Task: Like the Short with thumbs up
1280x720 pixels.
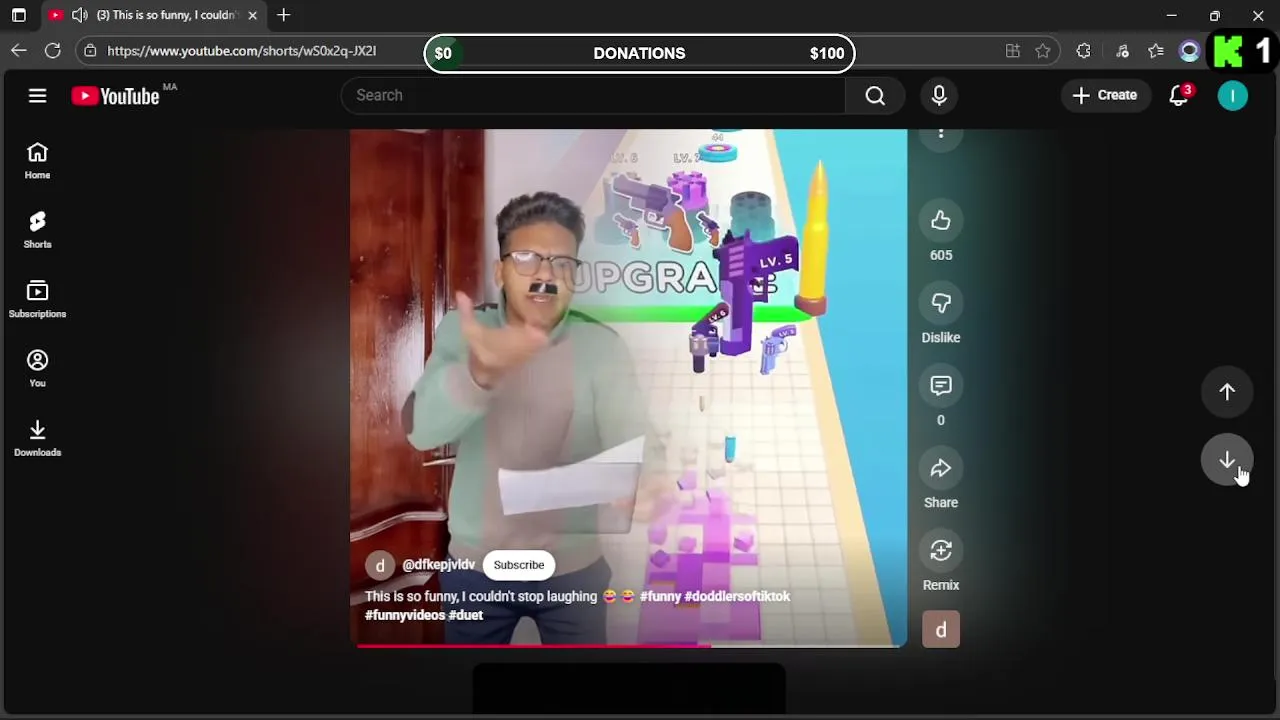Action: 941,220
